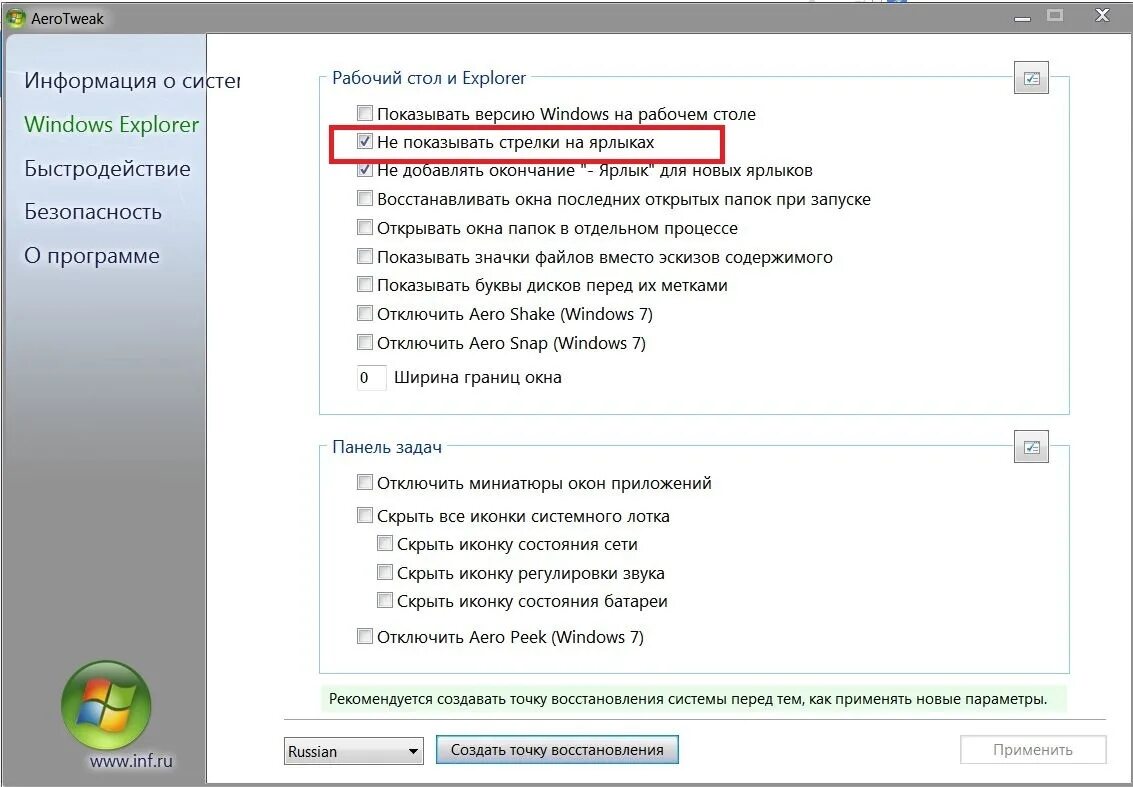Check Отключить миниатюры окон приложений

click(365, 482)
